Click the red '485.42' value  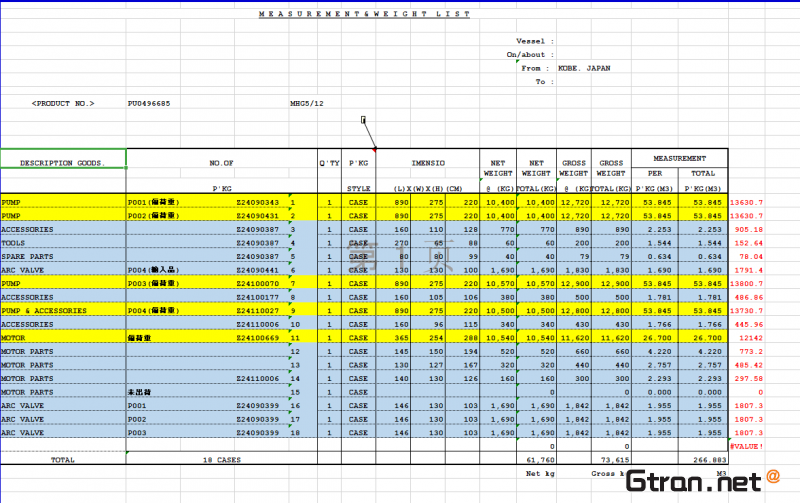click(749, 365)
